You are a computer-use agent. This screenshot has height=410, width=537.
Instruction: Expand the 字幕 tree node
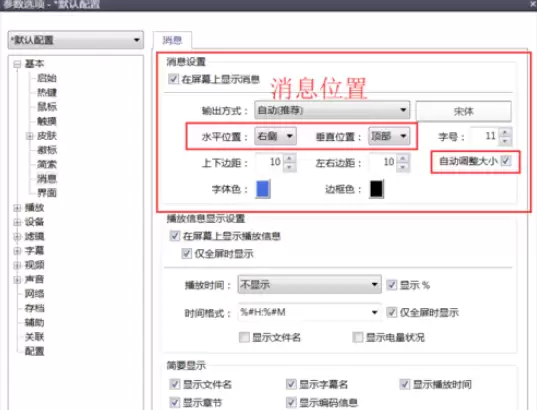pos(17,251)
